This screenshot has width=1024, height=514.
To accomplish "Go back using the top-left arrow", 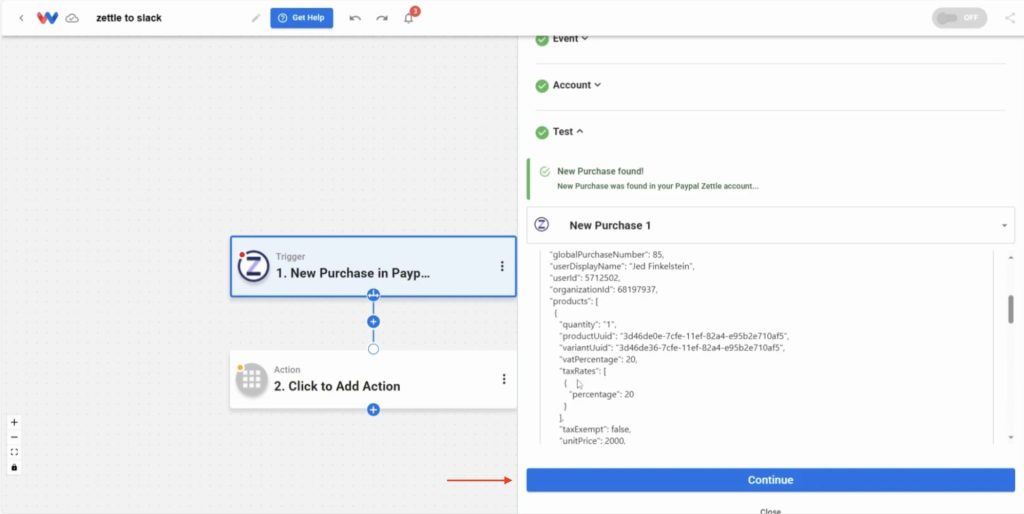I will 21,18.
